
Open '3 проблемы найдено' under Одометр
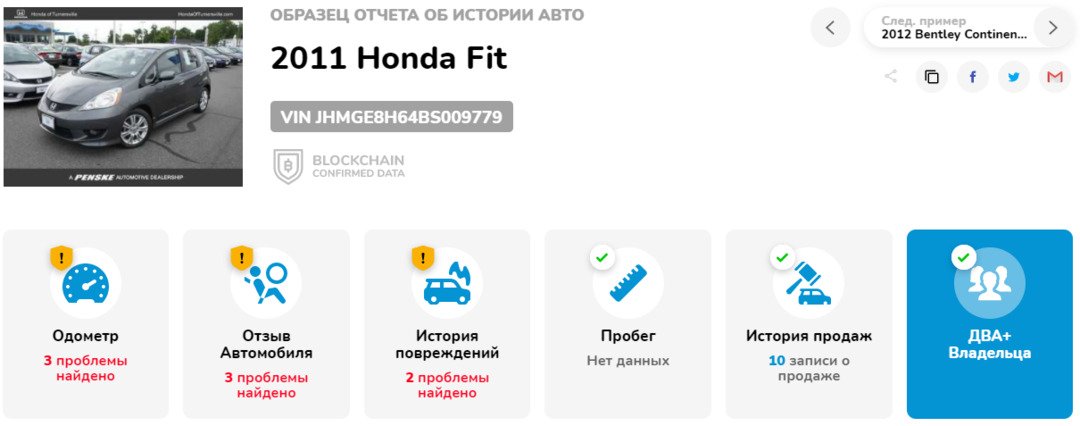coord(85,368)
